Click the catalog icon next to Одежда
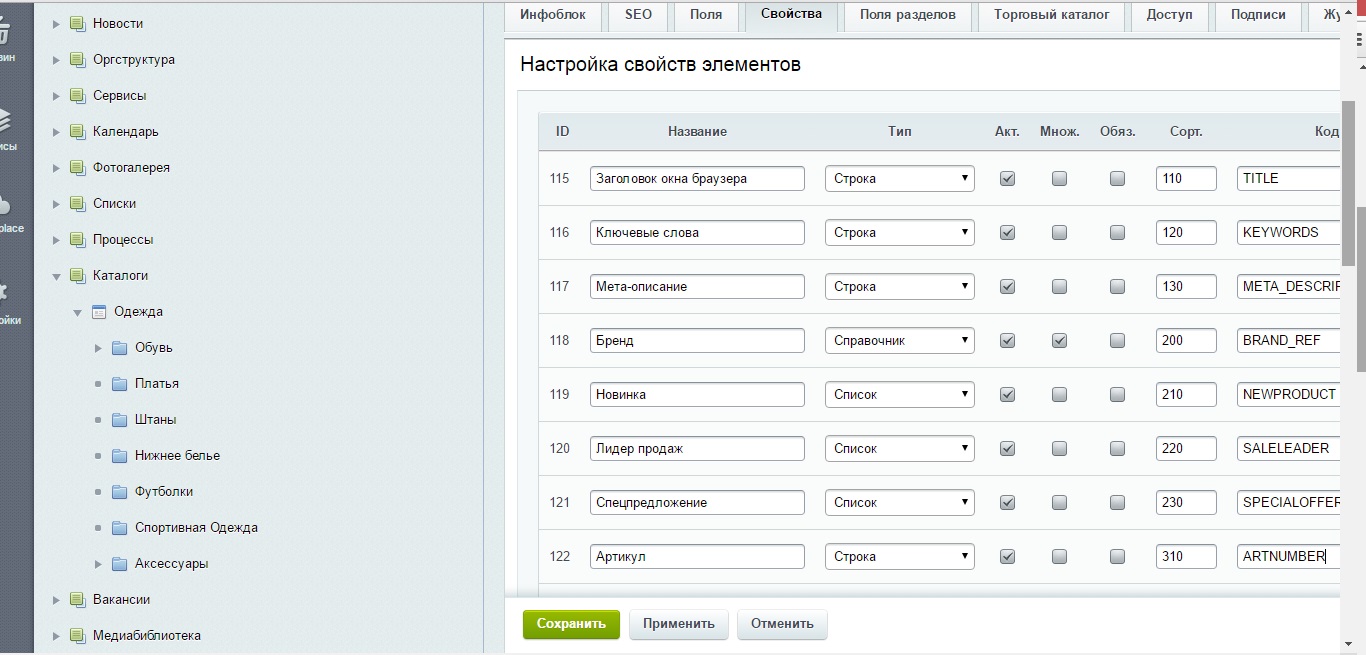The width and height of the screenshot is (1366, 655). tap(99, 312)
